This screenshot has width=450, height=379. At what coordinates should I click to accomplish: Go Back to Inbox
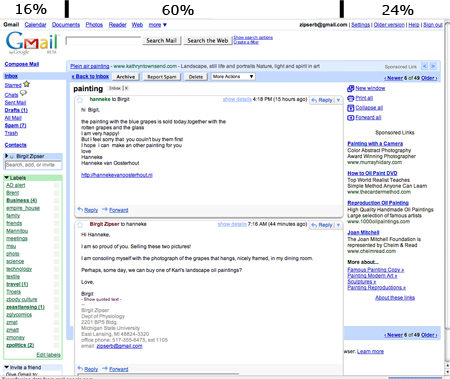click(90, 76)
